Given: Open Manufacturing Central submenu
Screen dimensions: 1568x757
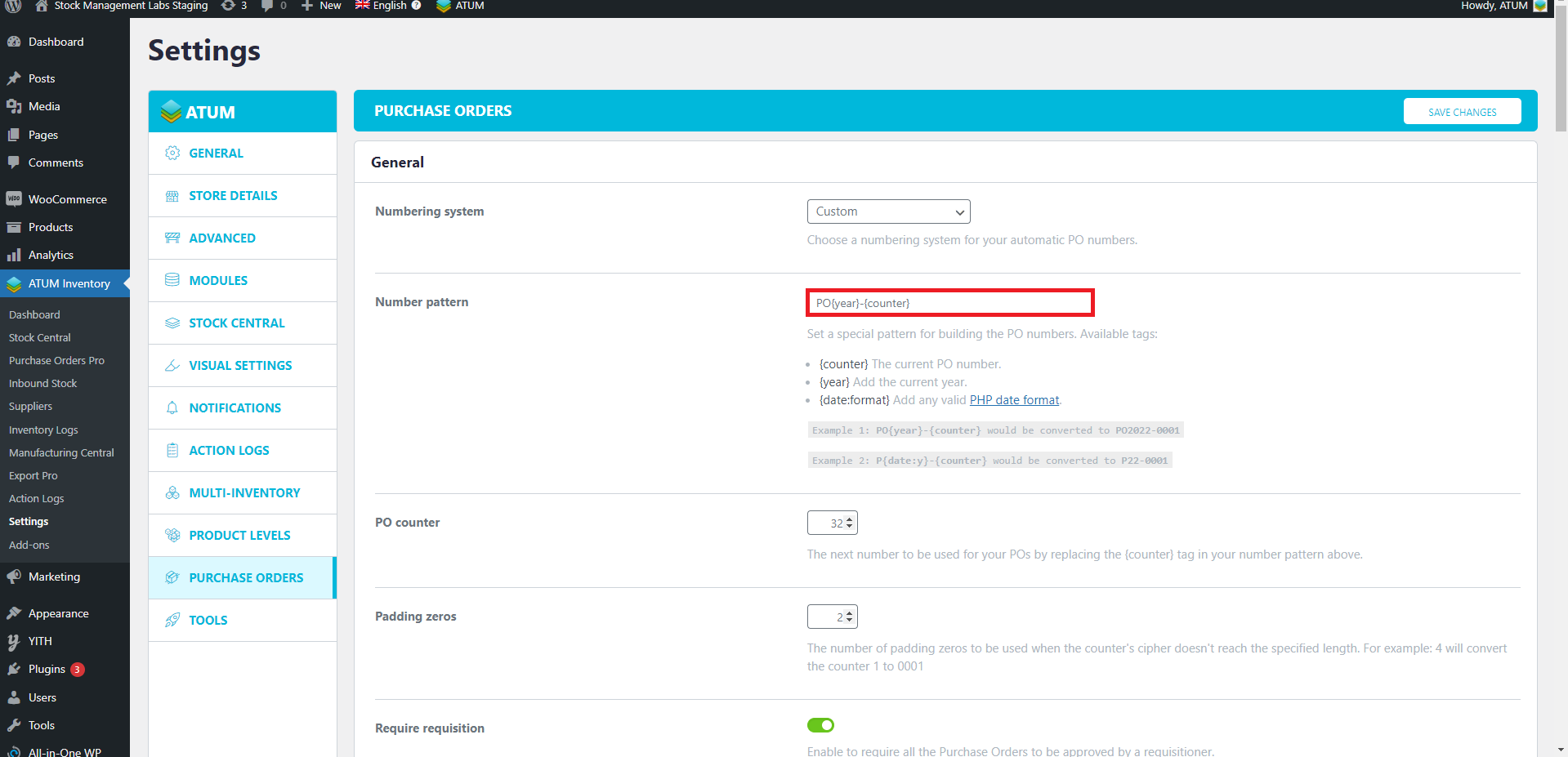Looking at the screenshot, I should [x=61, y=452].
